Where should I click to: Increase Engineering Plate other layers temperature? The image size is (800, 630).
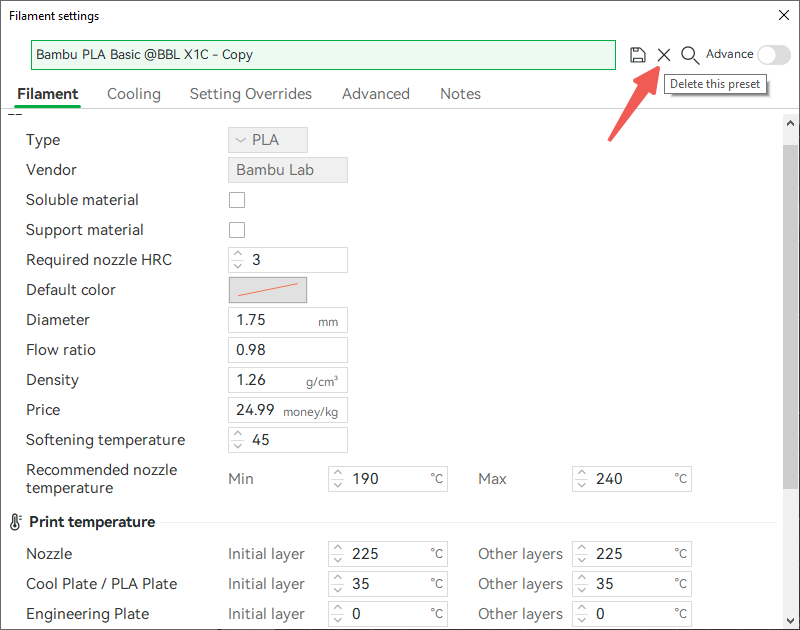(582, 608)
